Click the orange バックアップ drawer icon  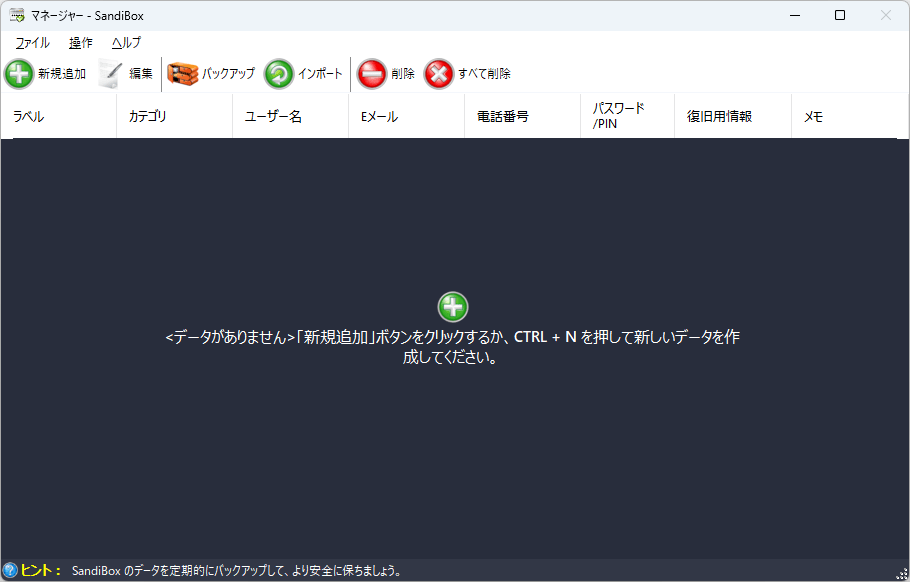(183, 74)
